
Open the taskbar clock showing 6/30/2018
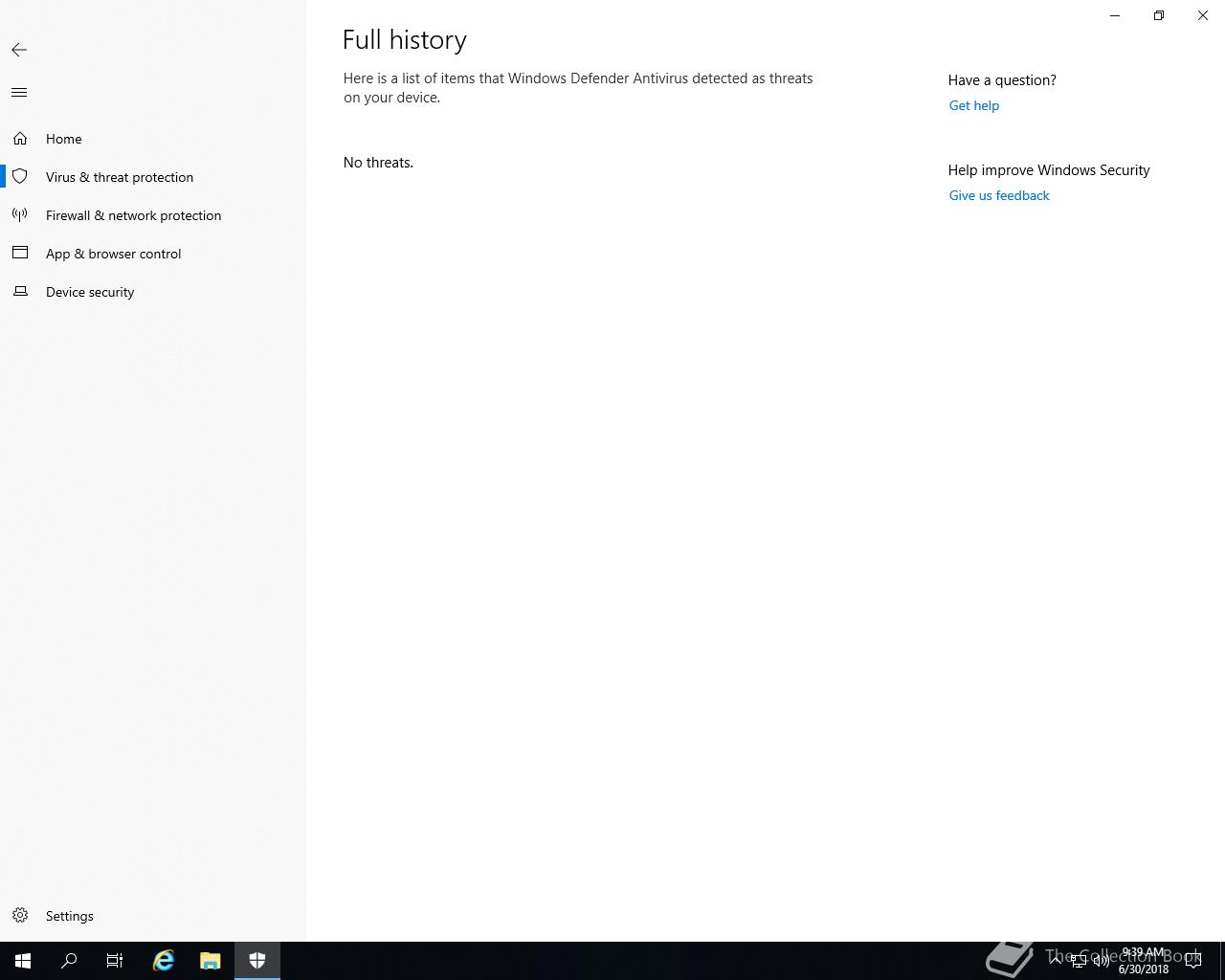pyautogui.click(x=1144, y=961)
